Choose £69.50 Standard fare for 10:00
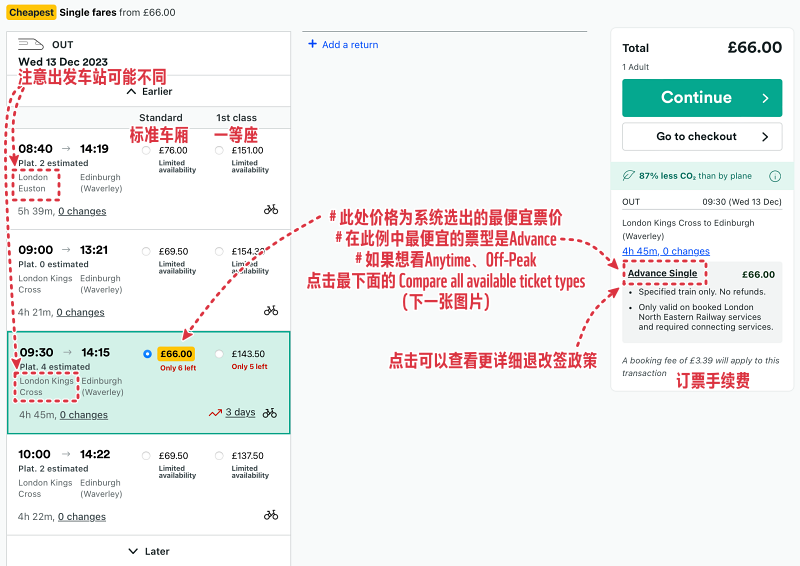 (x=147, y=456)
